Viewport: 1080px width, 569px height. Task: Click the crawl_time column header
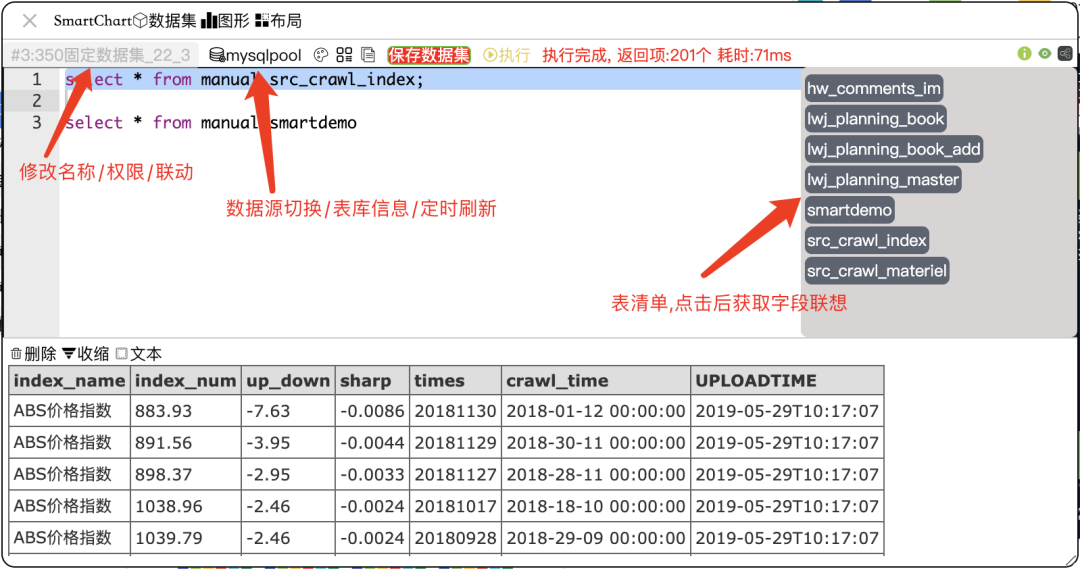[x=596, y=381]
